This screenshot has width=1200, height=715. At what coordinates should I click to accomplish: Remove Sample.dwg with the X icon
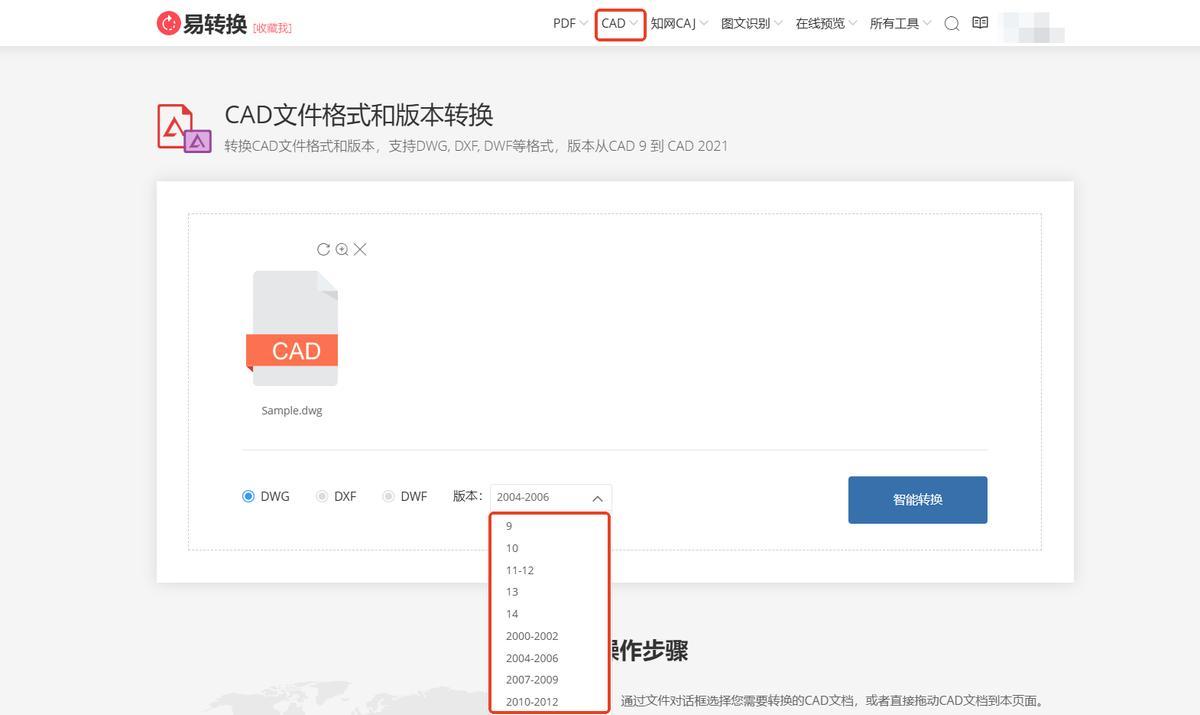coord(360,249)
